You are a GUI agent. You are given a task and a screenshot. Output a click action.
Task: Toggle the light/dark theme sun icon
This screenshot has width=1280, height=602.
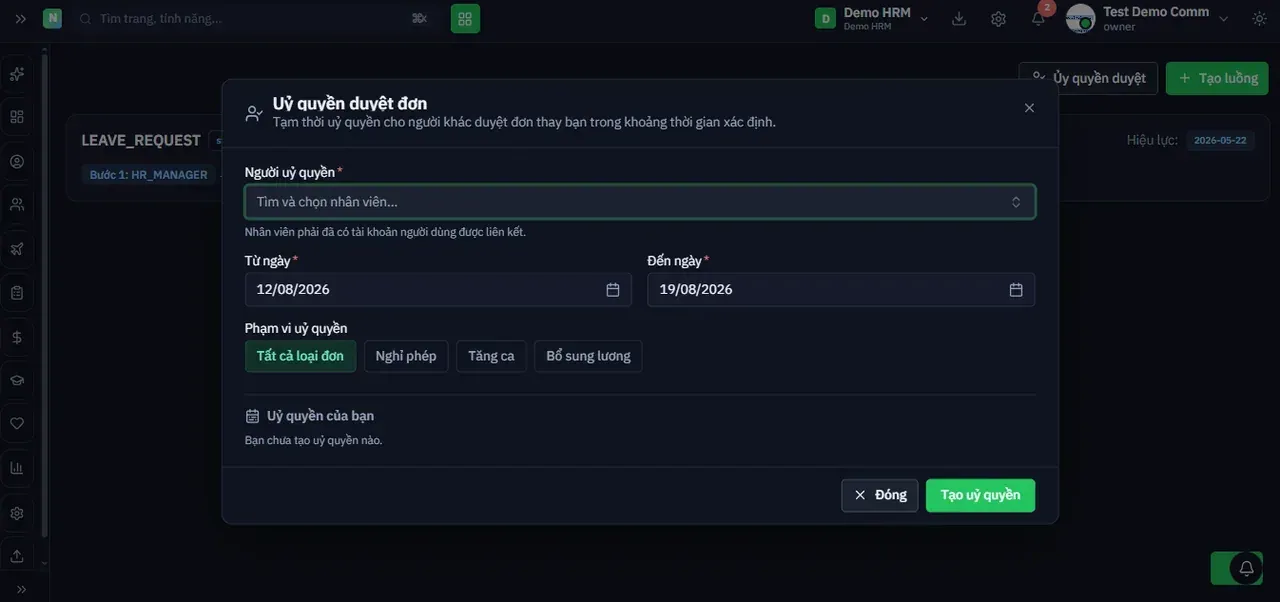click(x=1259, y=18)
